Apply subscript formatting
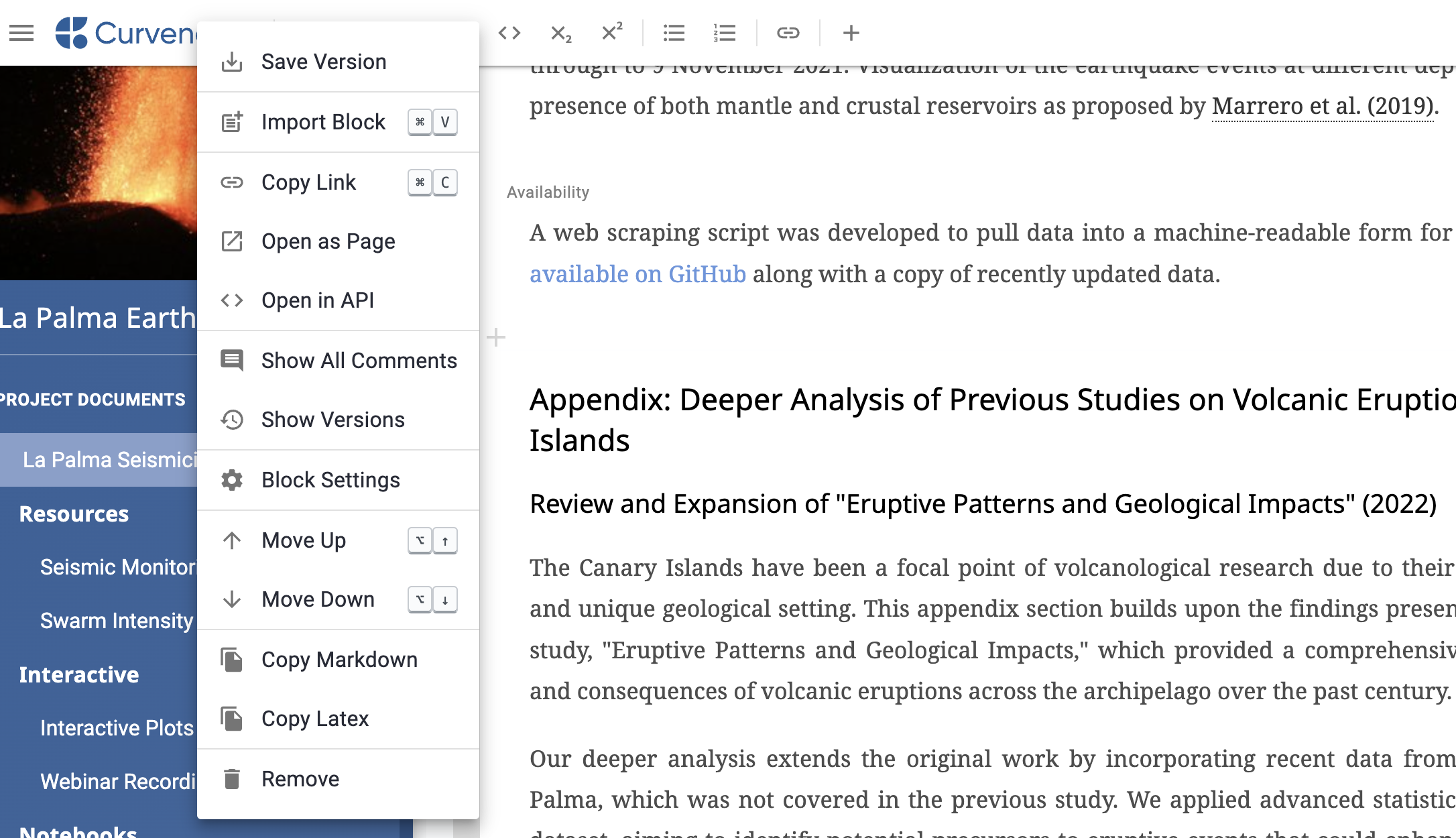Screen dimensions: 1456x838 (x=560, y=33)
